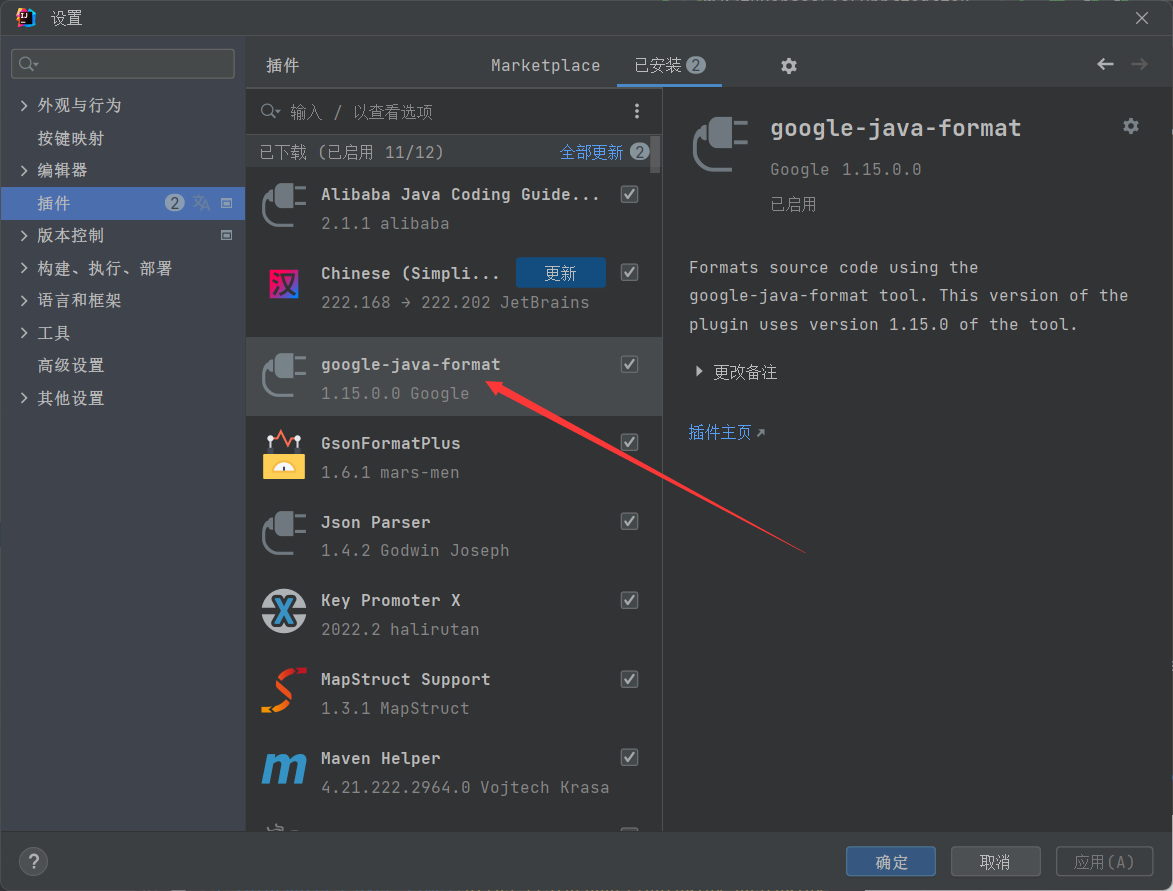This screenshot has height=891, width=1173.
Task: Click the 取消 cancel button
Action: (x=995, y=862)
